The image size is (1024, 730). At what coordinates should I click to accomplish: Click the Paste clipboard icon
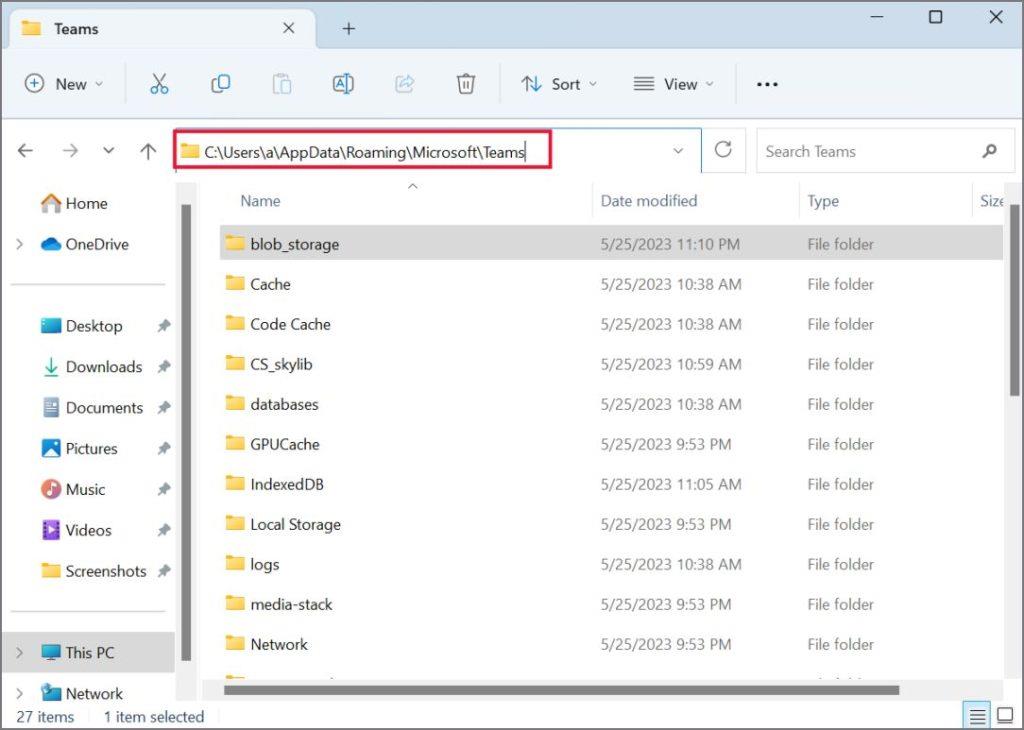click(281, 84)
